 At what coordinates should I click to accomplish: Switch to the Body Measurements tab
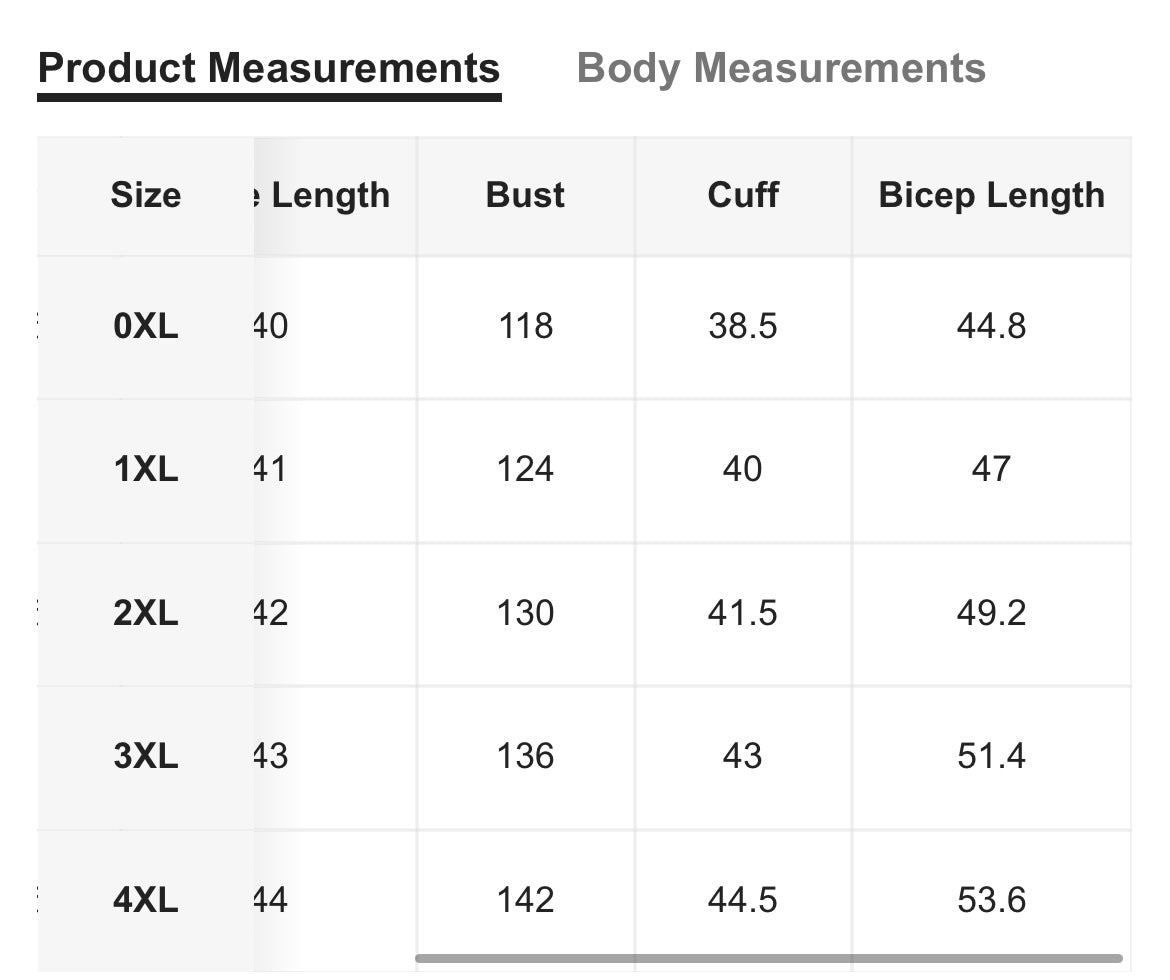(781, 69)
